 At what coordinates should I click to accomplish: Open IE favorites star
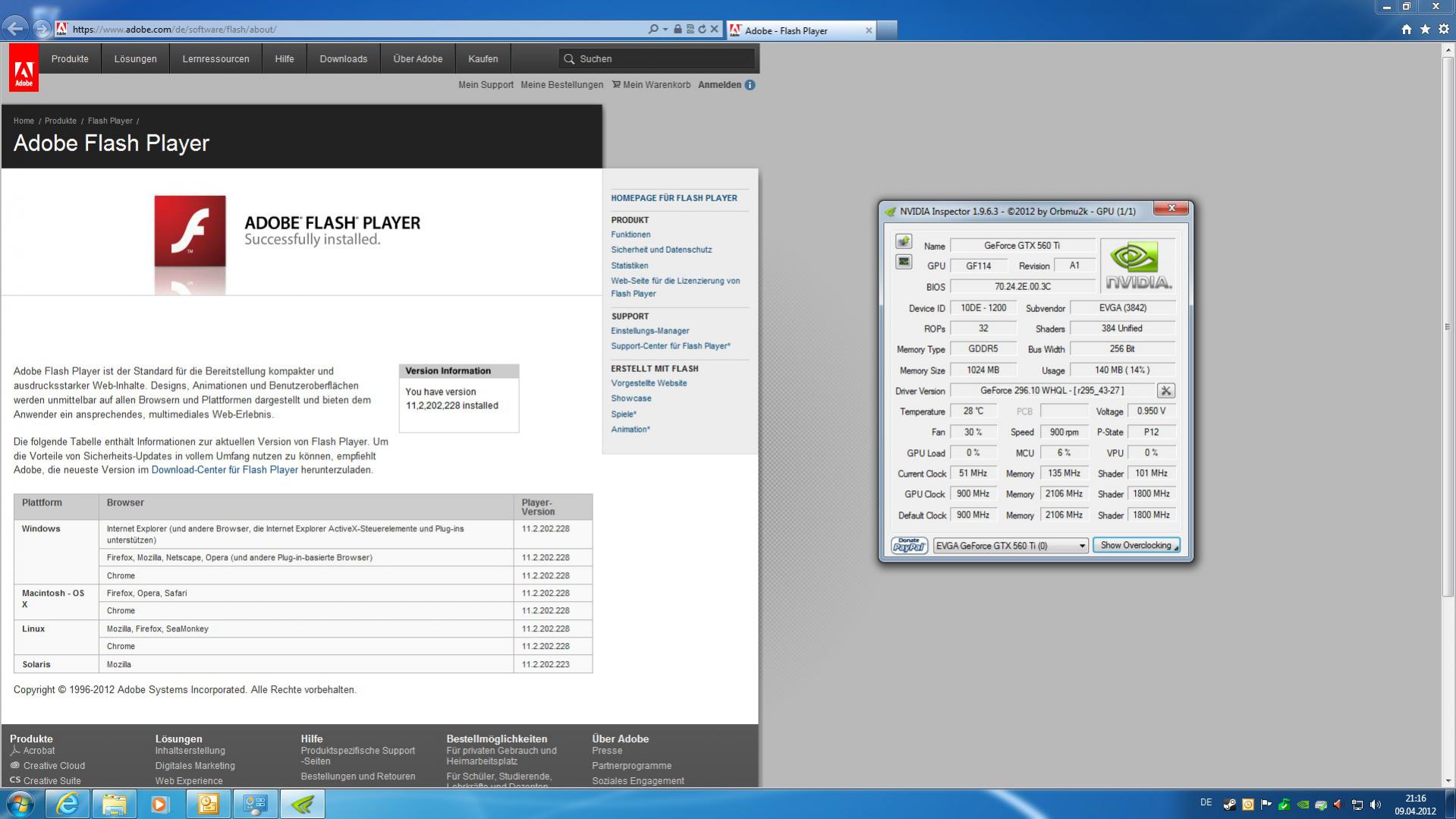click(1425, 29)
